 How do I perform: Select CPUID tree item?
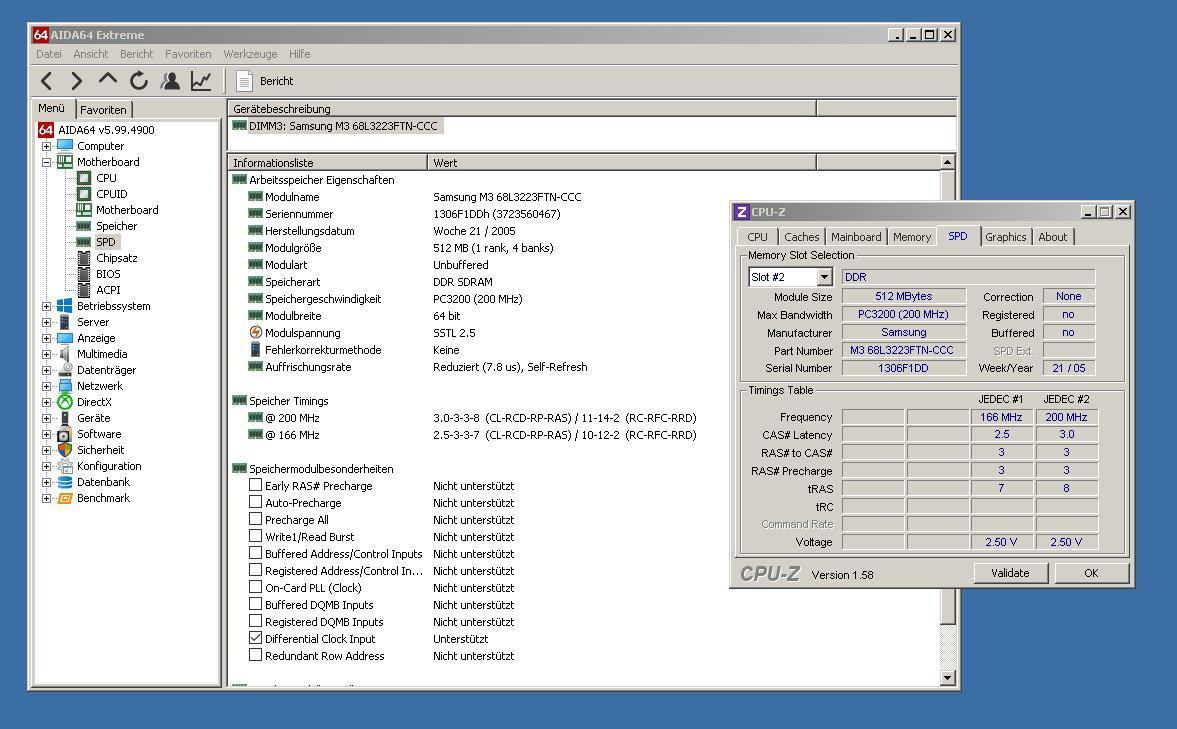tap(111, 194)
